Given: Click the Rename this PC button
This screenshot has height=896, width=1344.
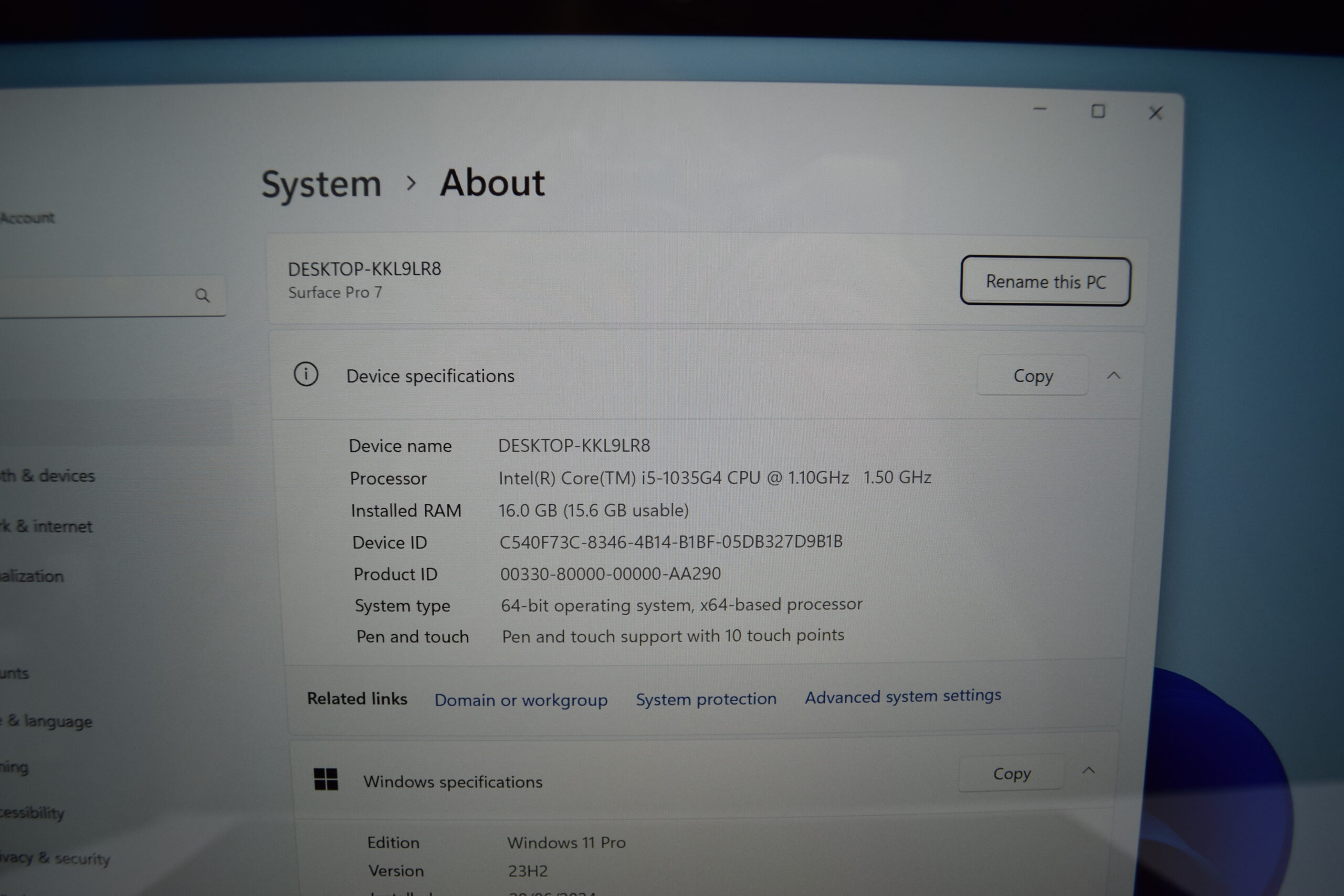Looking at the screenshot, I should (x=1045, y=281).
